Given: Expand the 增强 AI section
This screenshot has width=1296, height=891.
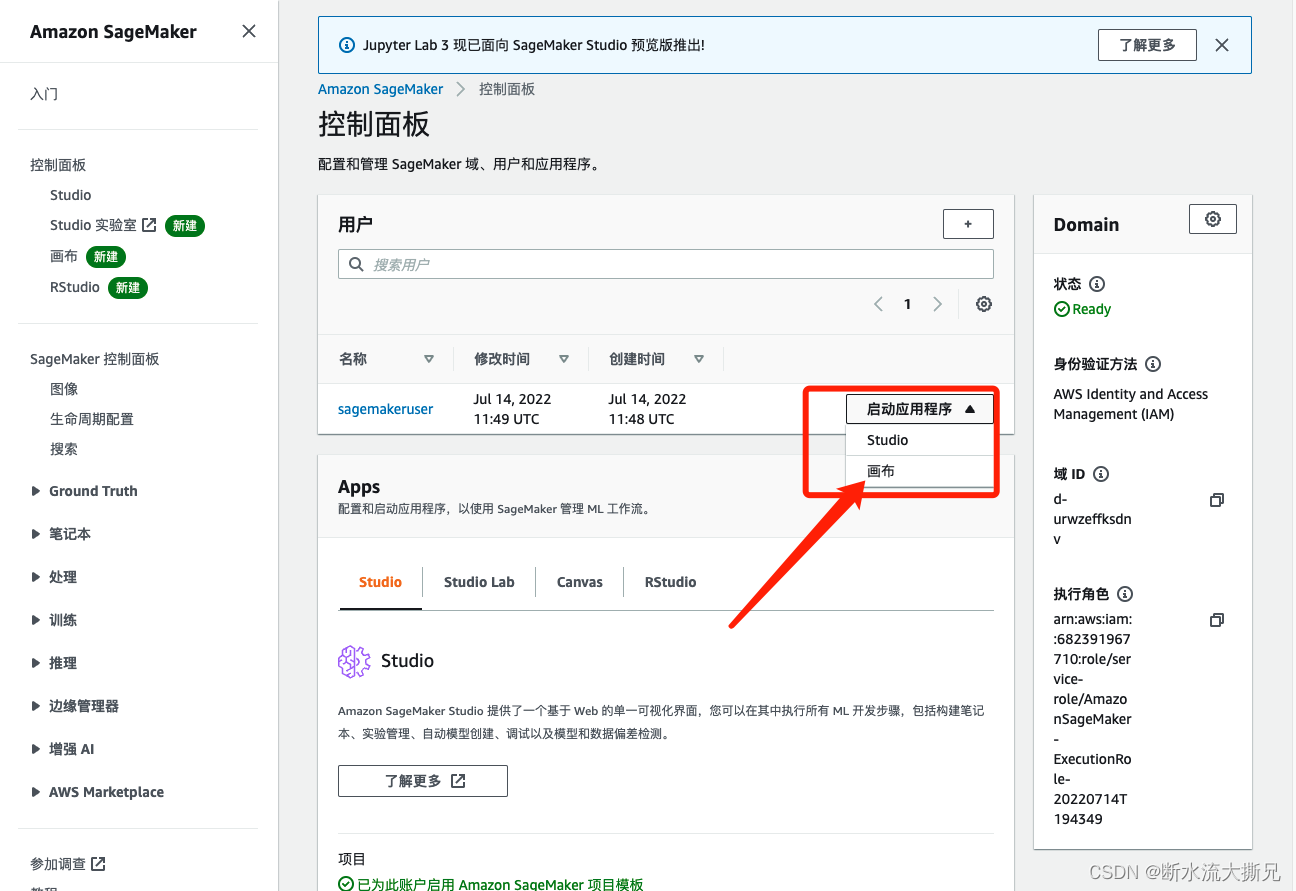Looking at the screenshot, I should tap(37, 749).
